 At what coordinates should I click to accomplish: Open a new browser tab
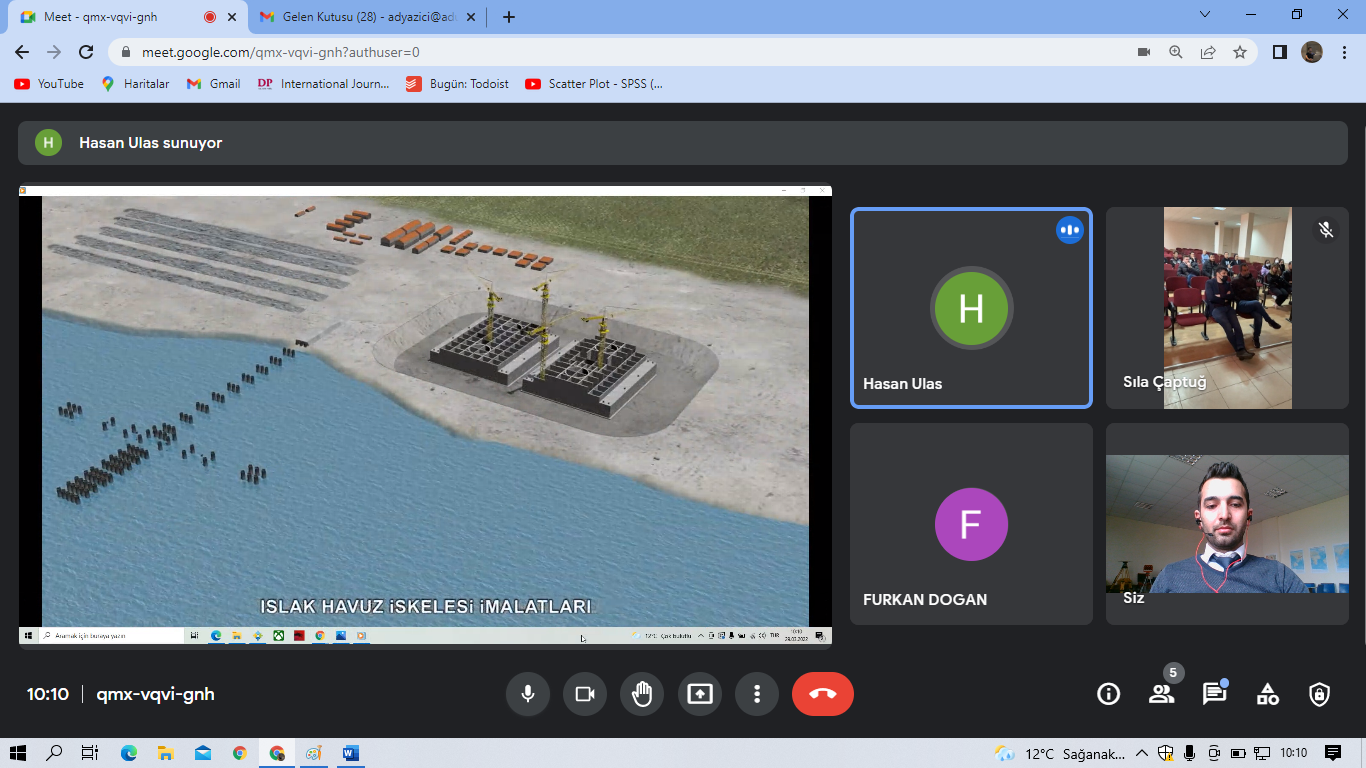tap(509, 17)
